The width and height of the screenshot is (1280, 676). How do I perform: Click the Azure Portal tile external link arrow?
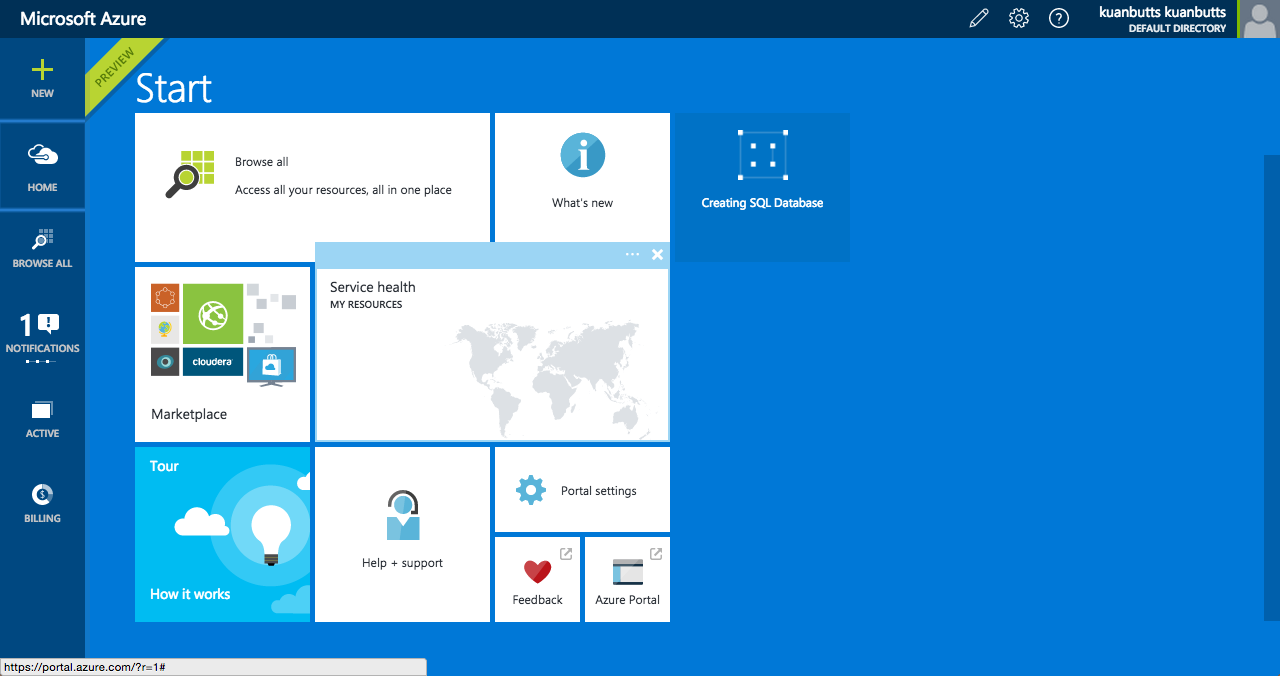[656, 553]
